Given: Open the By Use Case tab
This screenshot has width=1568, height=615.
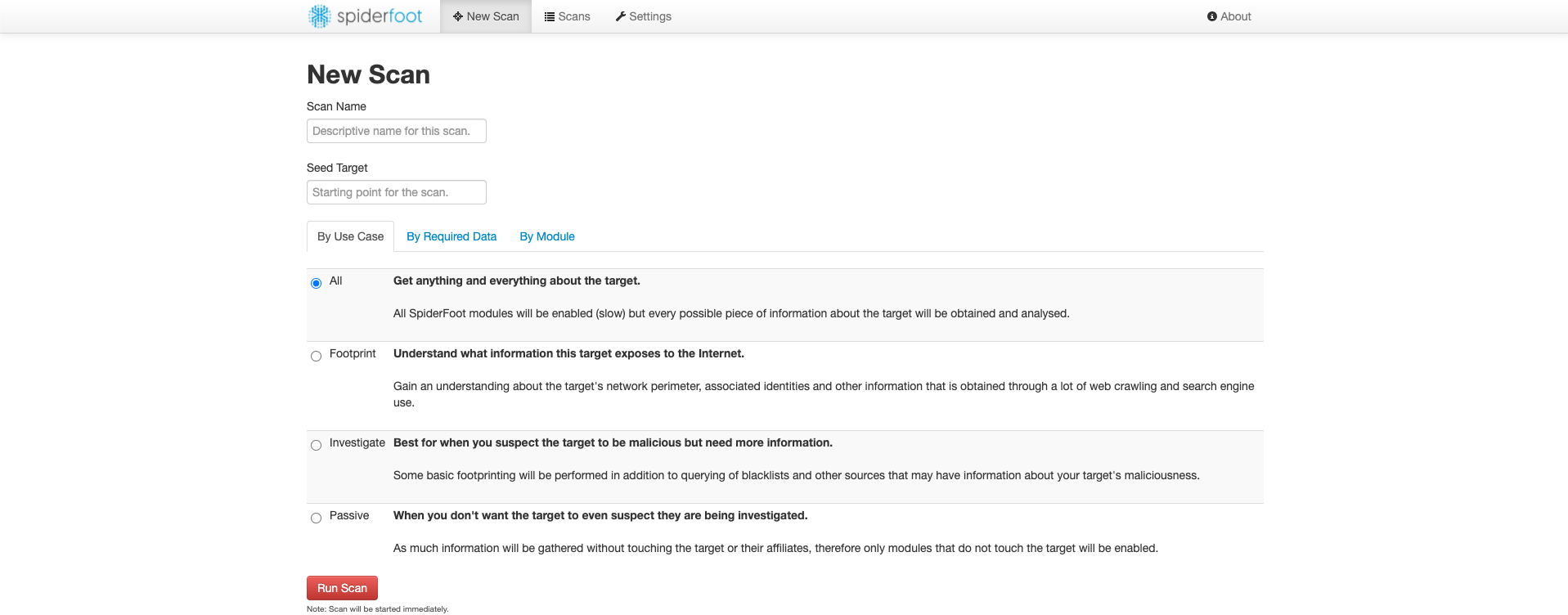Looking at the screenshot, I should [x=350, y=236].
